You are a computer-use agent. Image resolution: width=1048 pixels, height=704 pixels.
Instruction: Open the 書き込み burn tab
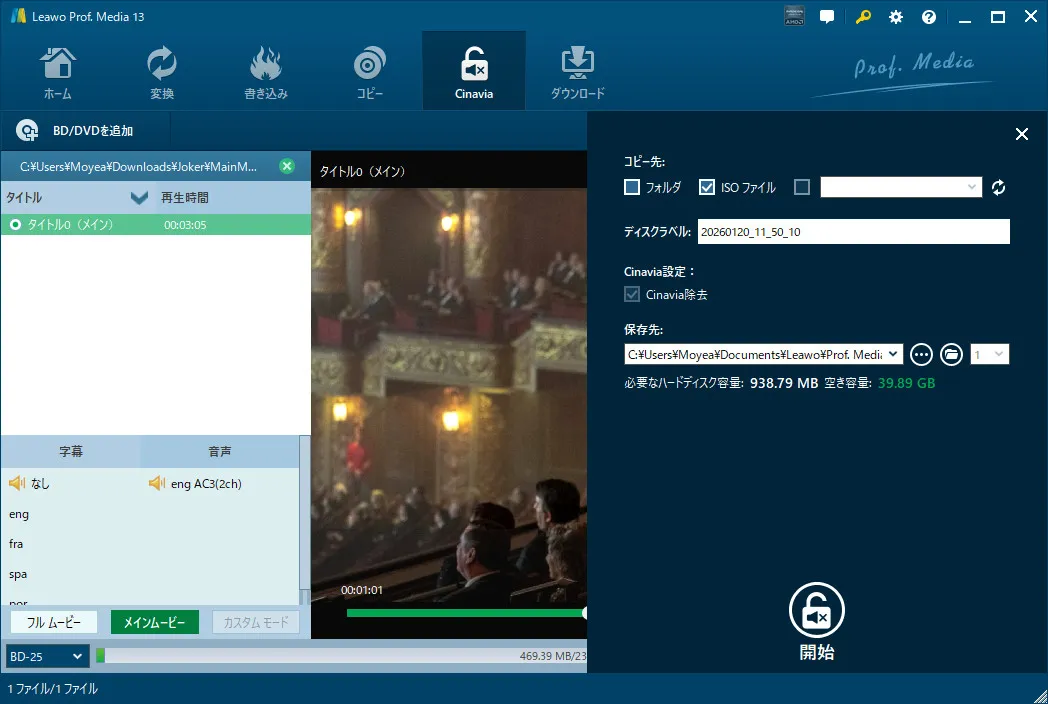265,72
